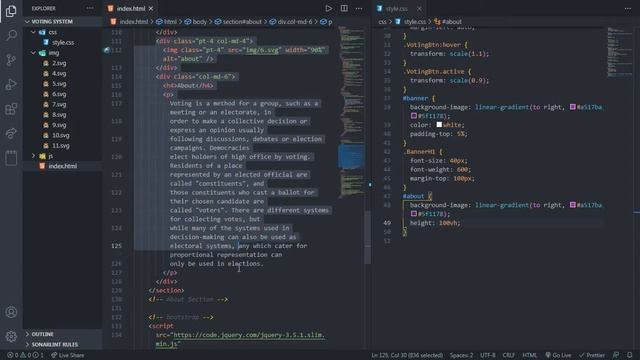Open the Run and Debug view

tap(11, 84)
